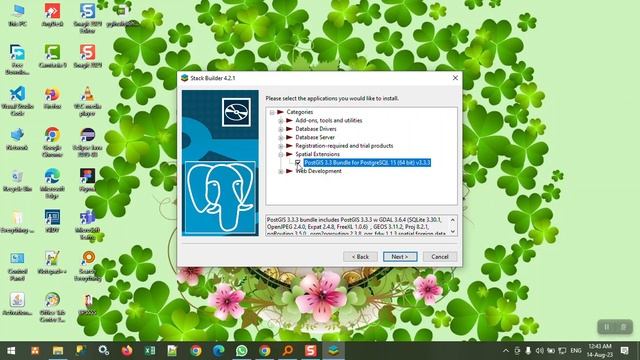Open Eclipse Java desktop shortcut
This screenshot has height=360, width=640.
point(87,142)
